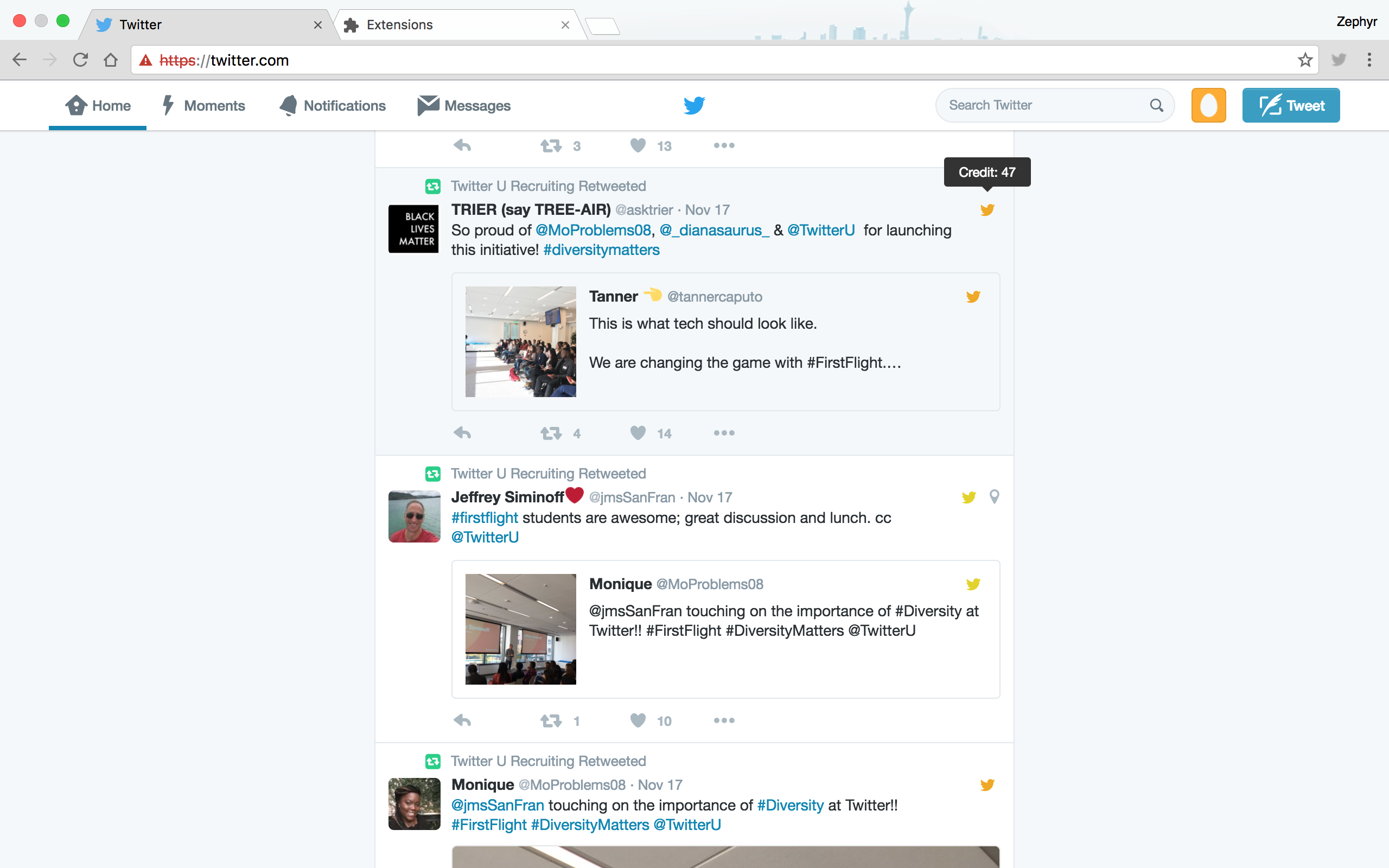Click the location pin on Jeffrey Siminoff tweet

point(994,496)
